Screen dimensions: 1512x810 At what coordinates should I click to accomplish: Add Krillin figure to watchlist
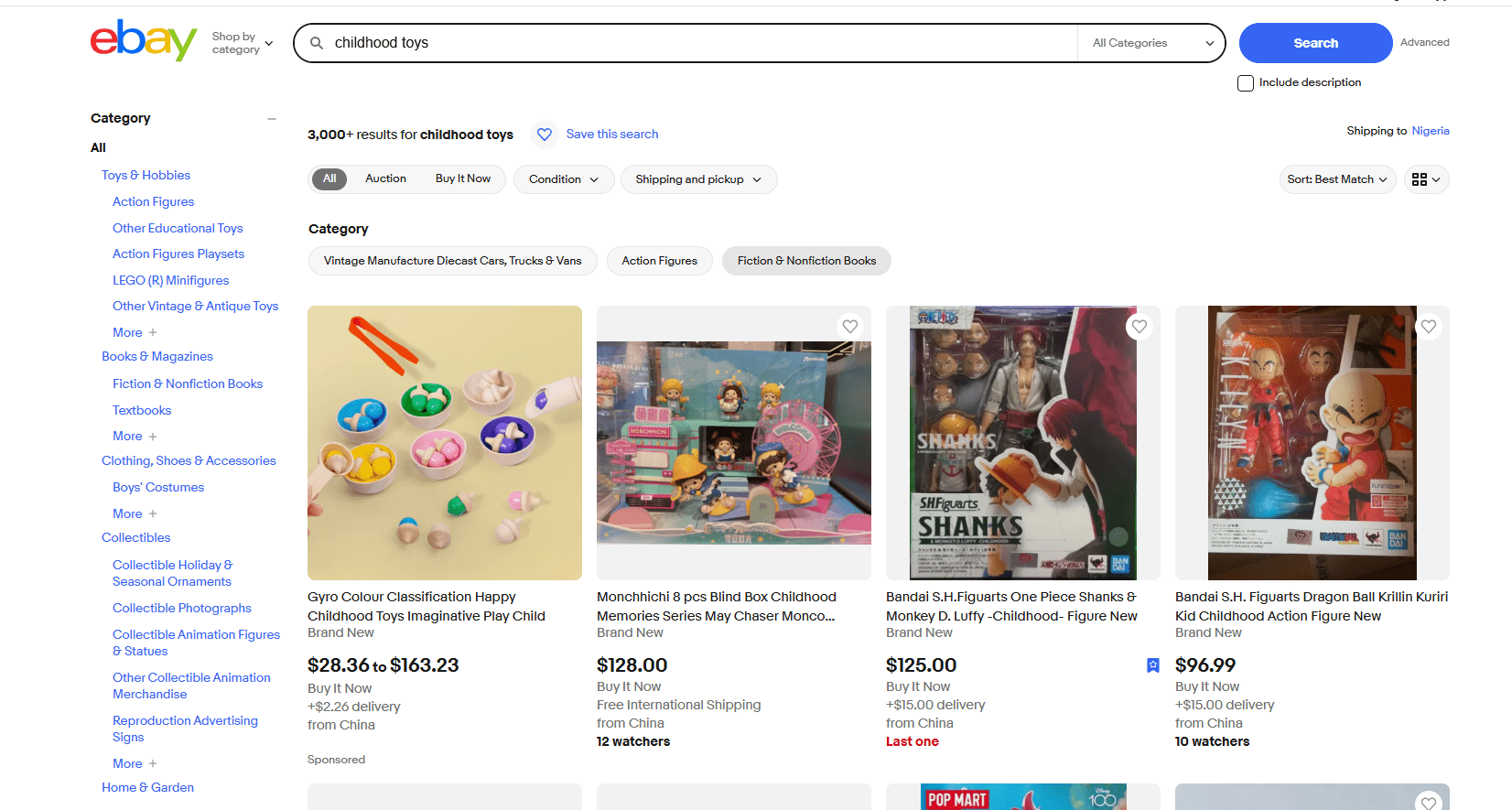point(1429,327)
